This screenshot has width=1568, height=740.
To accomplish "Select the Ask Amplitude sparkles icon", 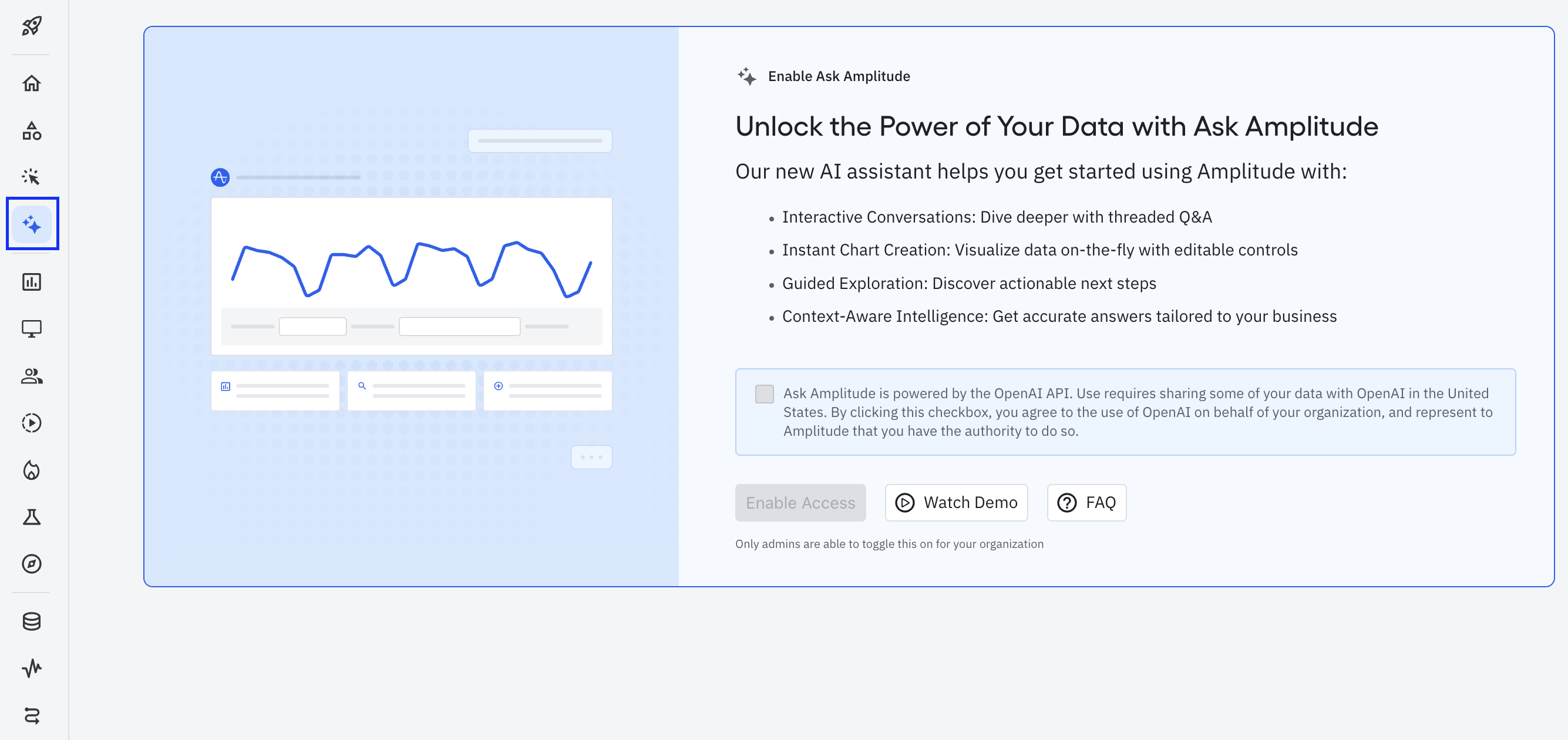I will (x=32, y=224).
